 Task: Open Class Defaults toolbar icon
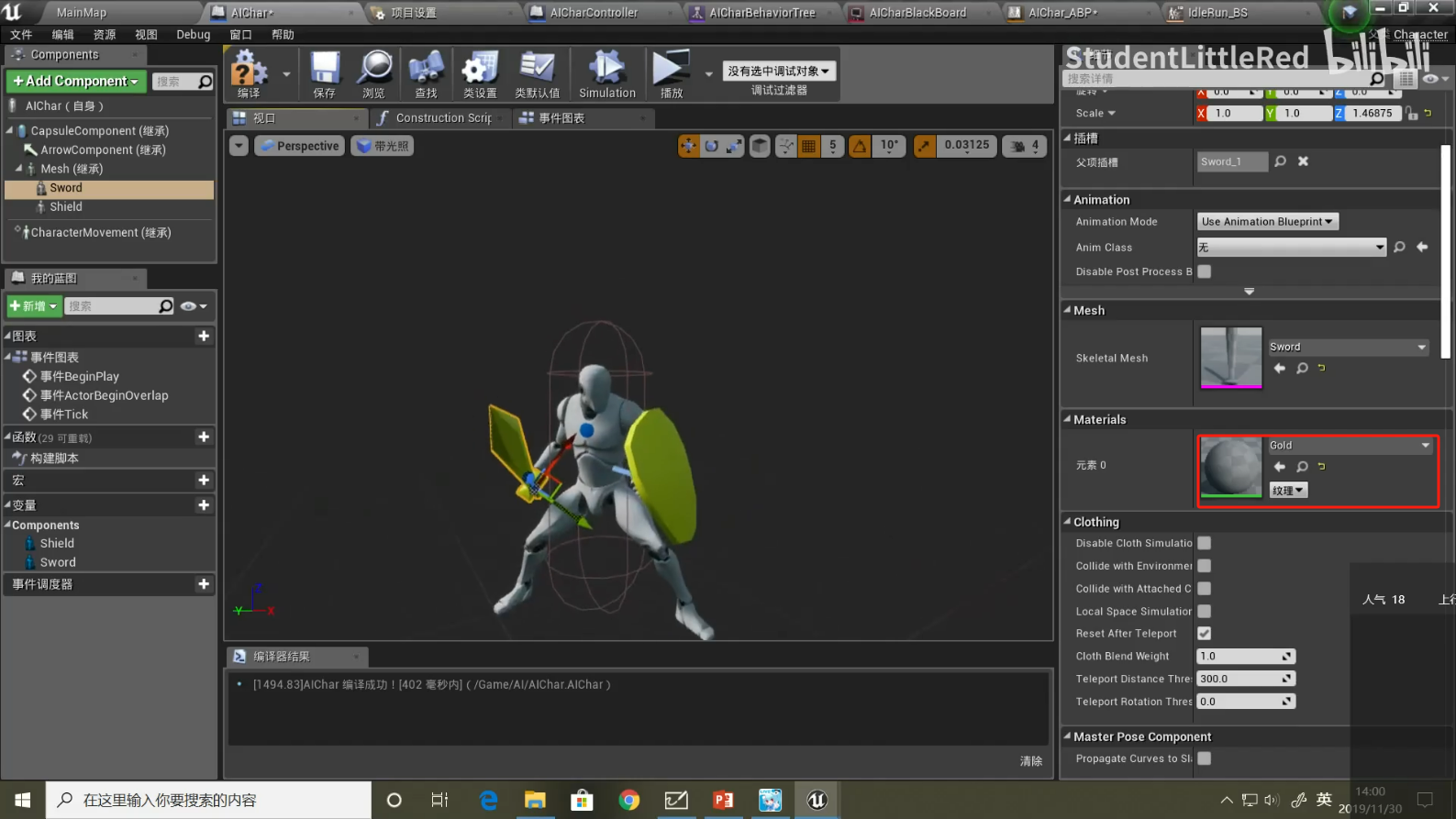tap(537, 73)
